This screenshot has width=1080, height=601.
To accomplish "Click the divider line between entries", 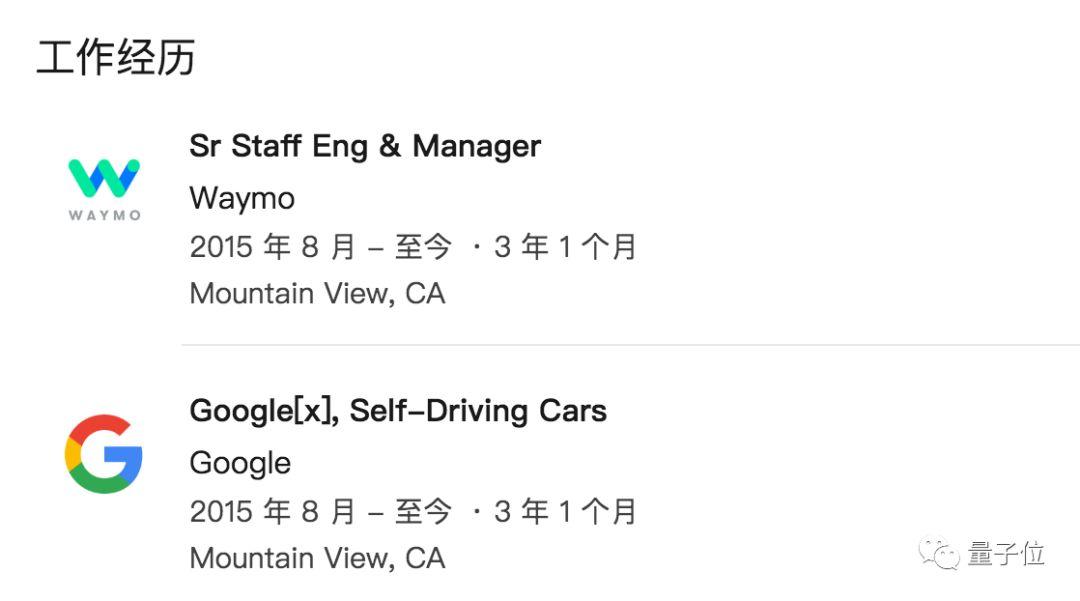I will 630,345.
